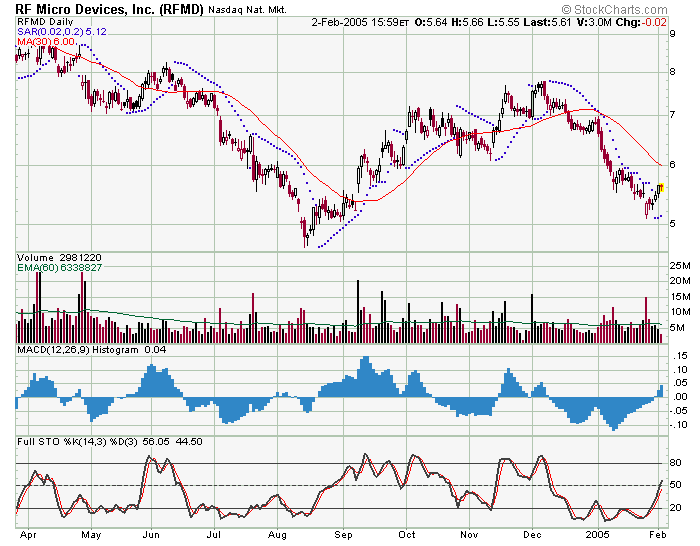This screenshot has width=700, height=546.
Task: Select the red 'MA(30) 6.00' legend entry
Action: pos(46,42)
